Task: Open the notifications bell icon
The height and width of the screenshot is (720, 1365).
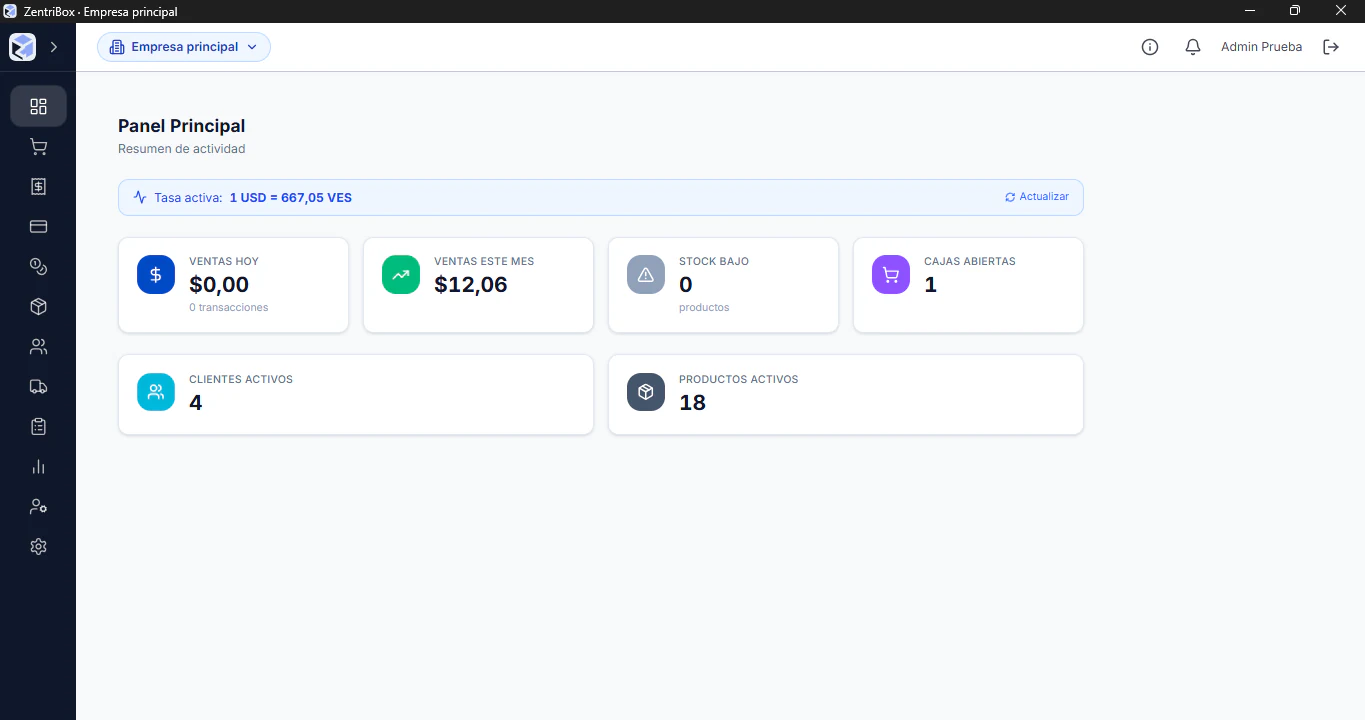Action: click(1193, 47)
